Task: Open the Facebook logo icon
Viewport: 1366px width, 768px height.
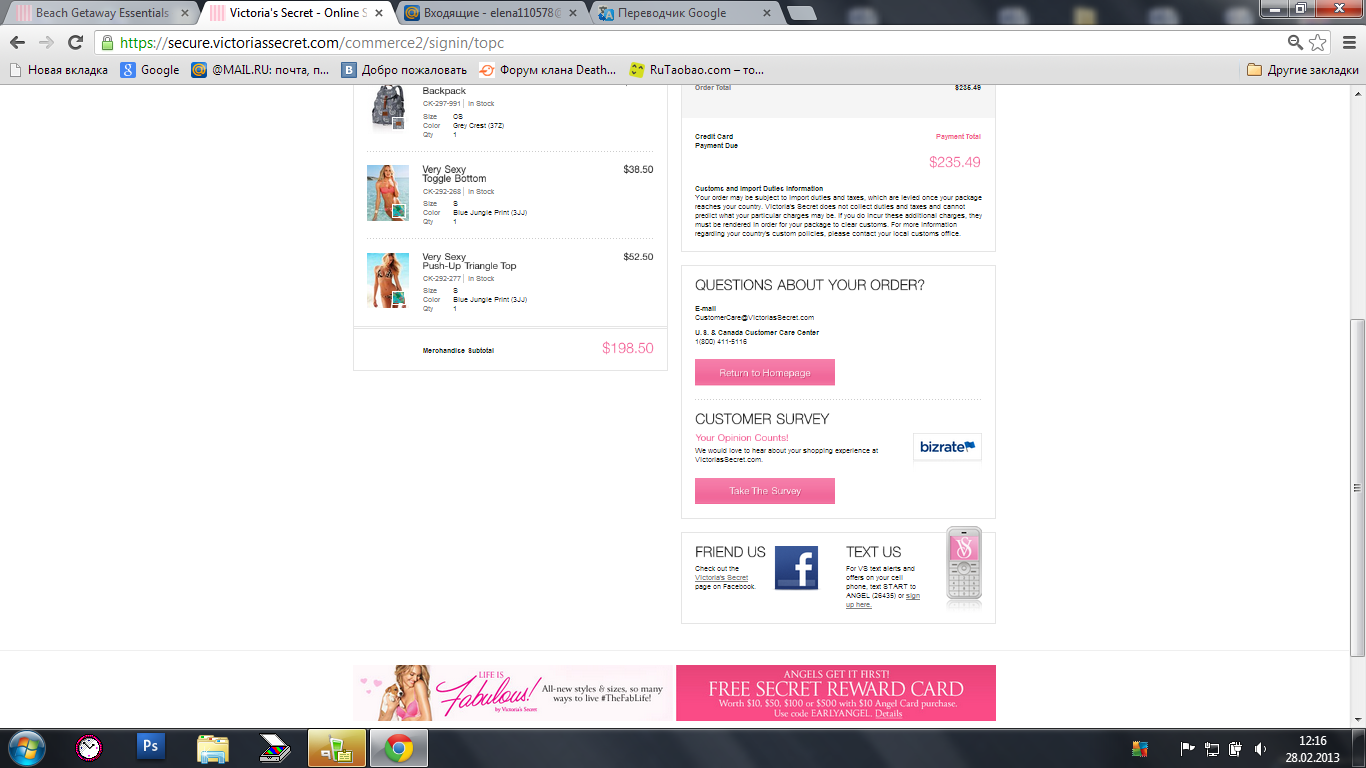Action: 796,568
